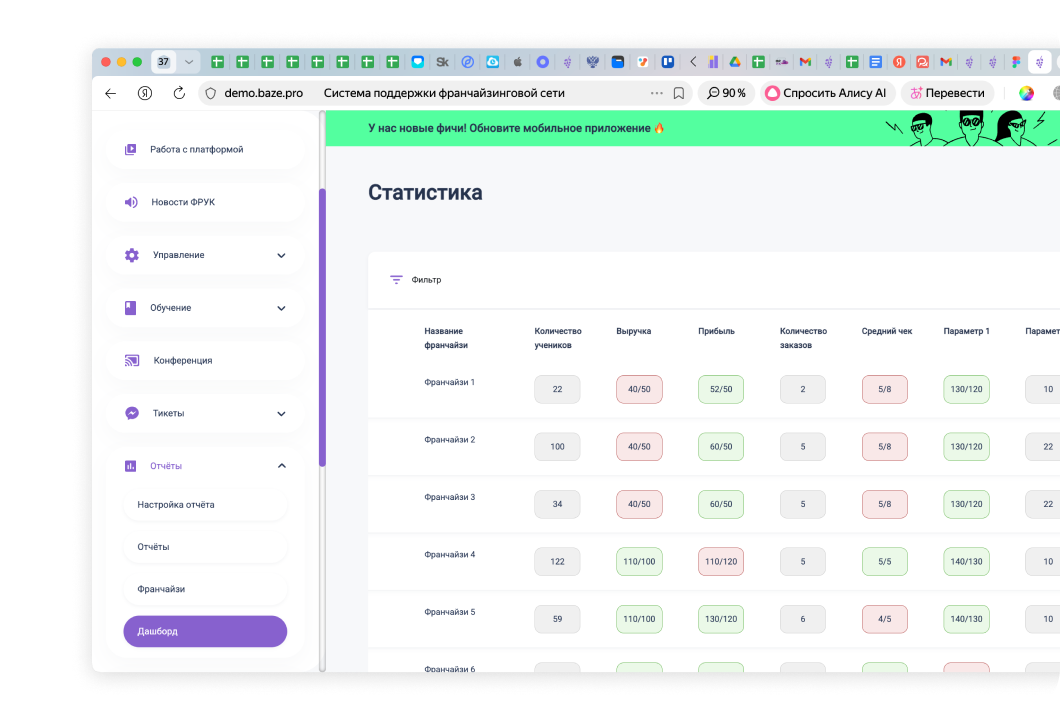Collapse the Отчёты section chevron

click(x=281, y=466)
